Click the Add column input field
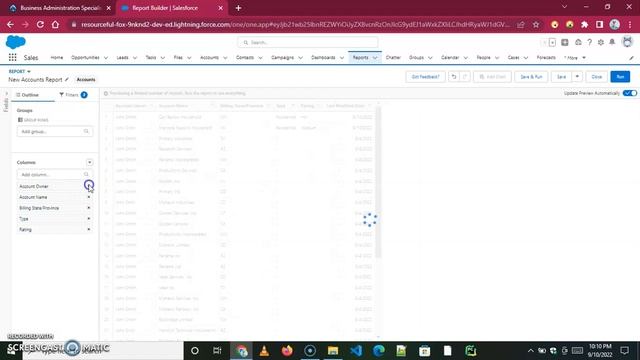The height and width of the screenshot is (360, 640). coord(55,174)
